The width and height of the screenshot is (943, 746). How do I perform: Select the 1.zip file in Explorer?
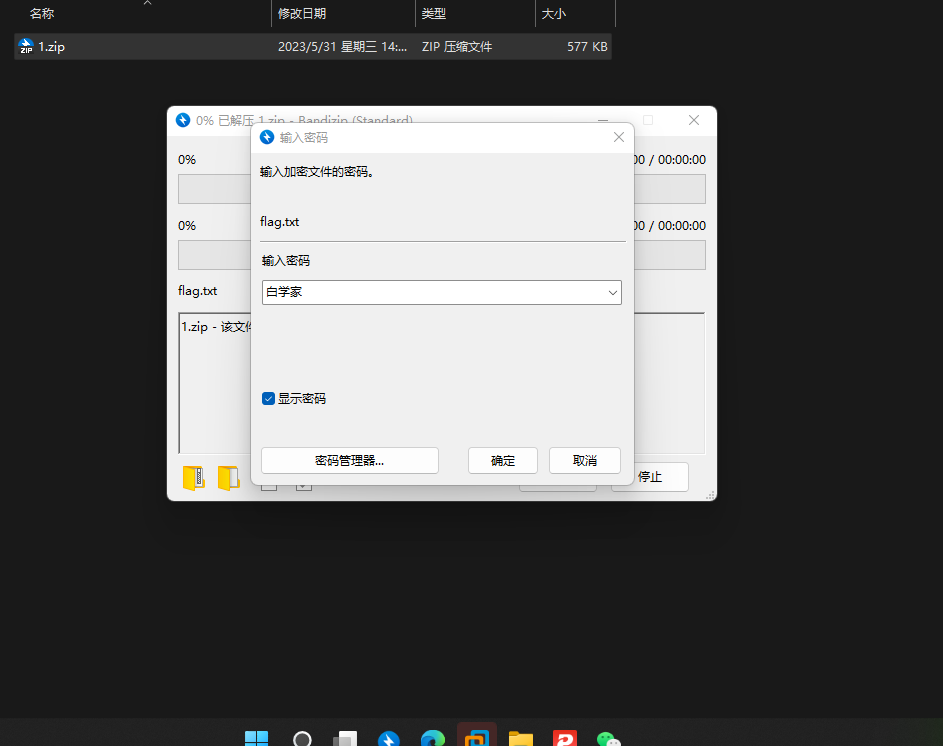click(313, 46)
